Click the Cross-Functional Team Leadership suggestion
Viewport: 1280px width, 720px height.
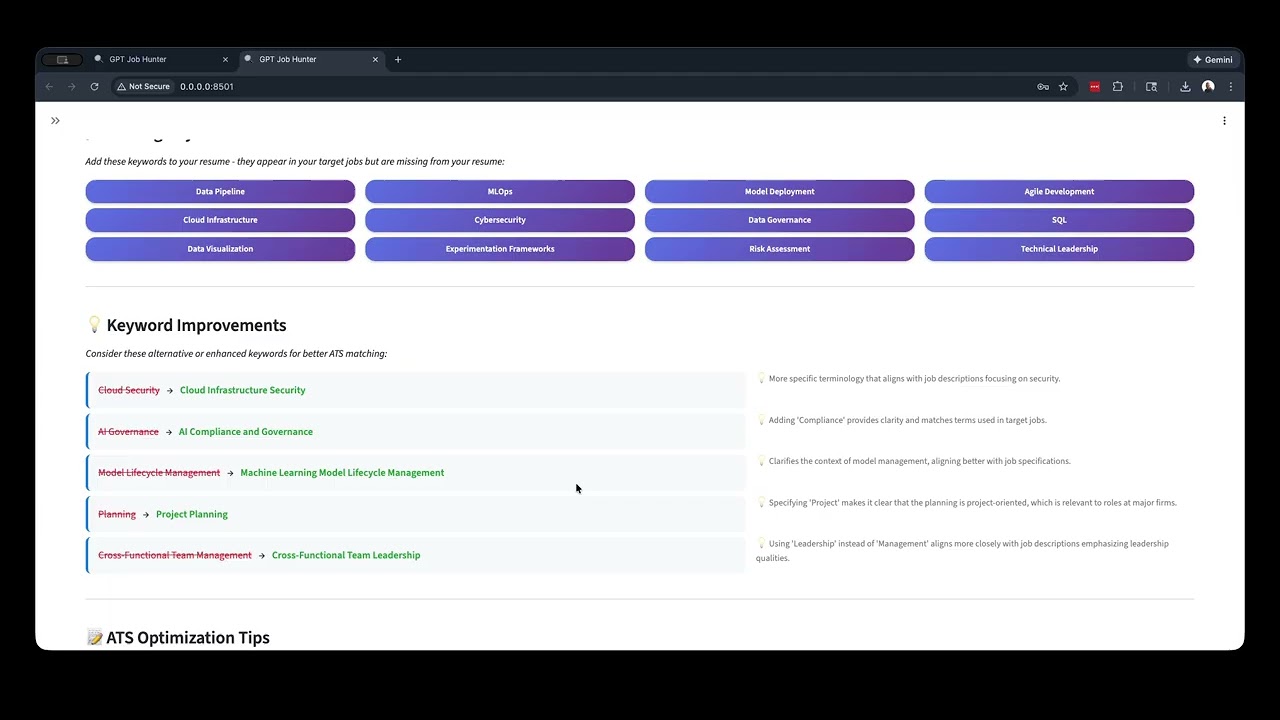(346, 555)
